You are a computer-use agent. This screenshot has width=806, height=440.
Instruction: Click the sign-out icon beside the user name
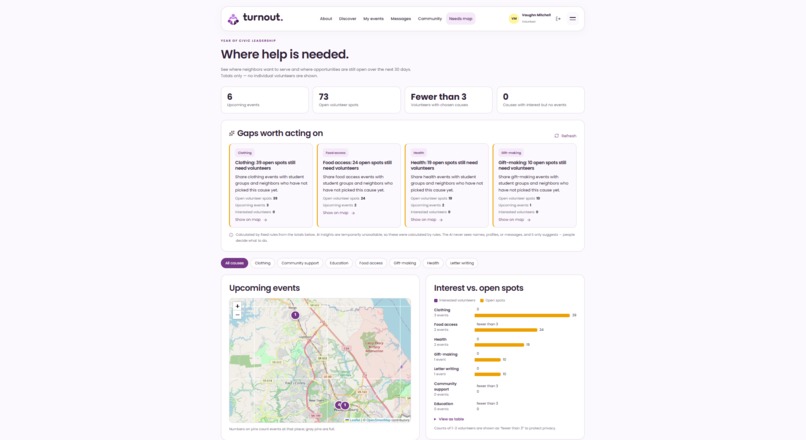(558, 19)
